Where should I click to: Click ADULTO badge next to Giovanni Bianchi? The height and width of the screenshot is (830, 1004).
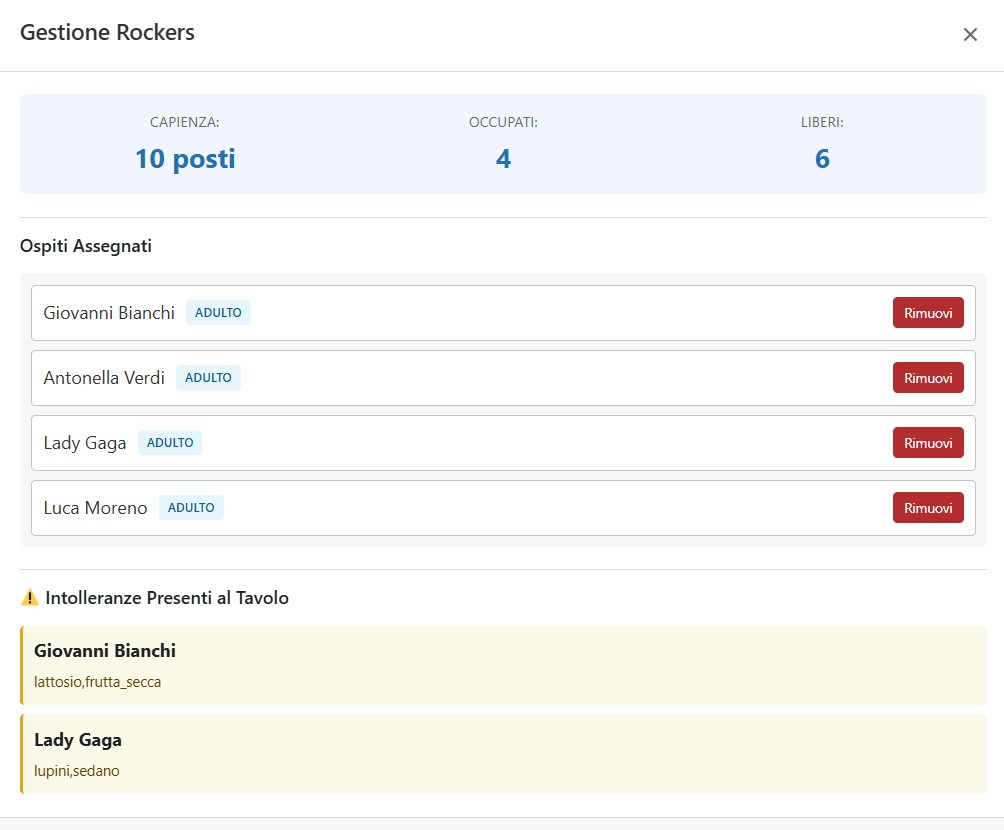click(x=218, y=313)
